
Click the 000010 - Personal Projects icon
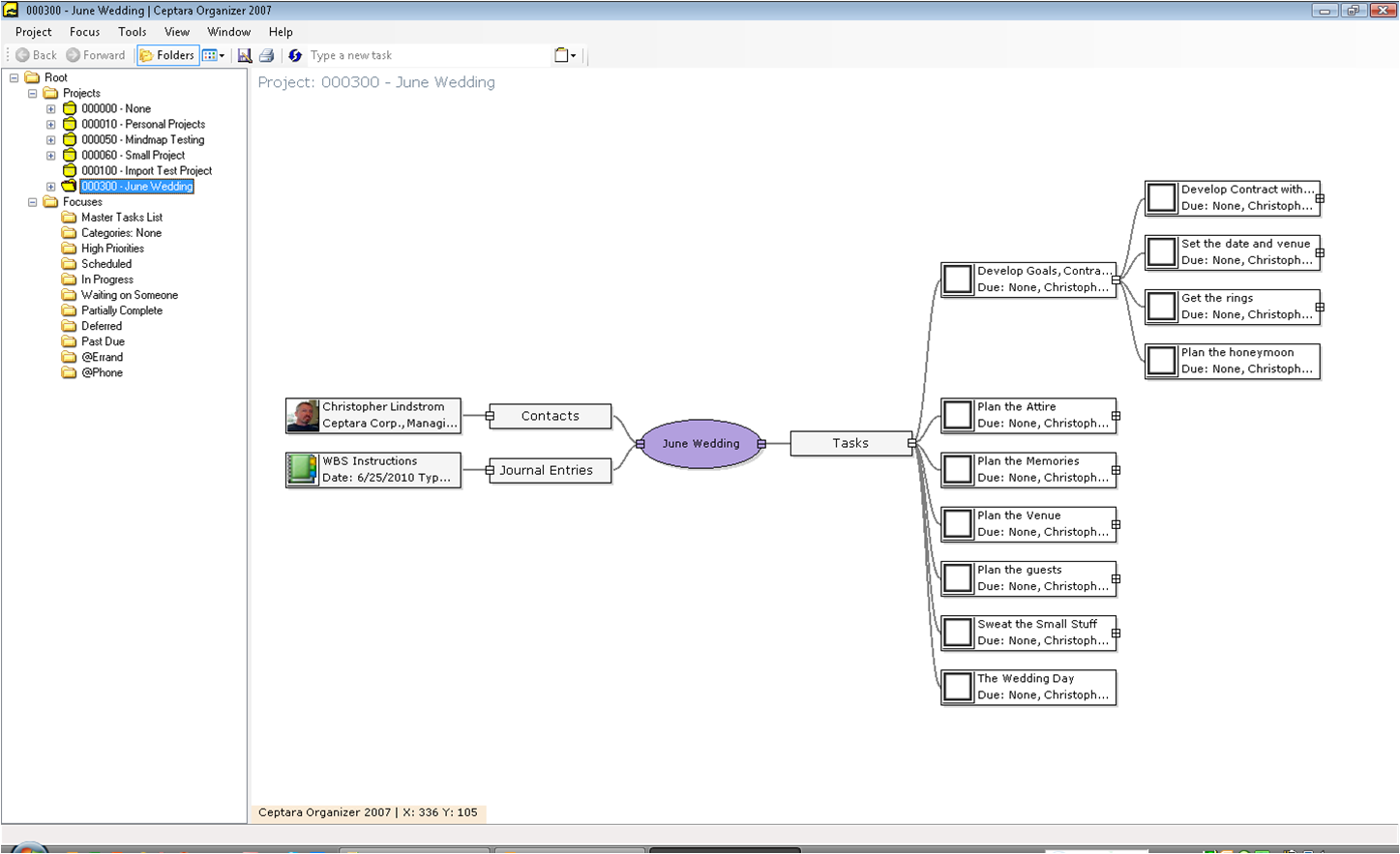[x=70, y=124]
